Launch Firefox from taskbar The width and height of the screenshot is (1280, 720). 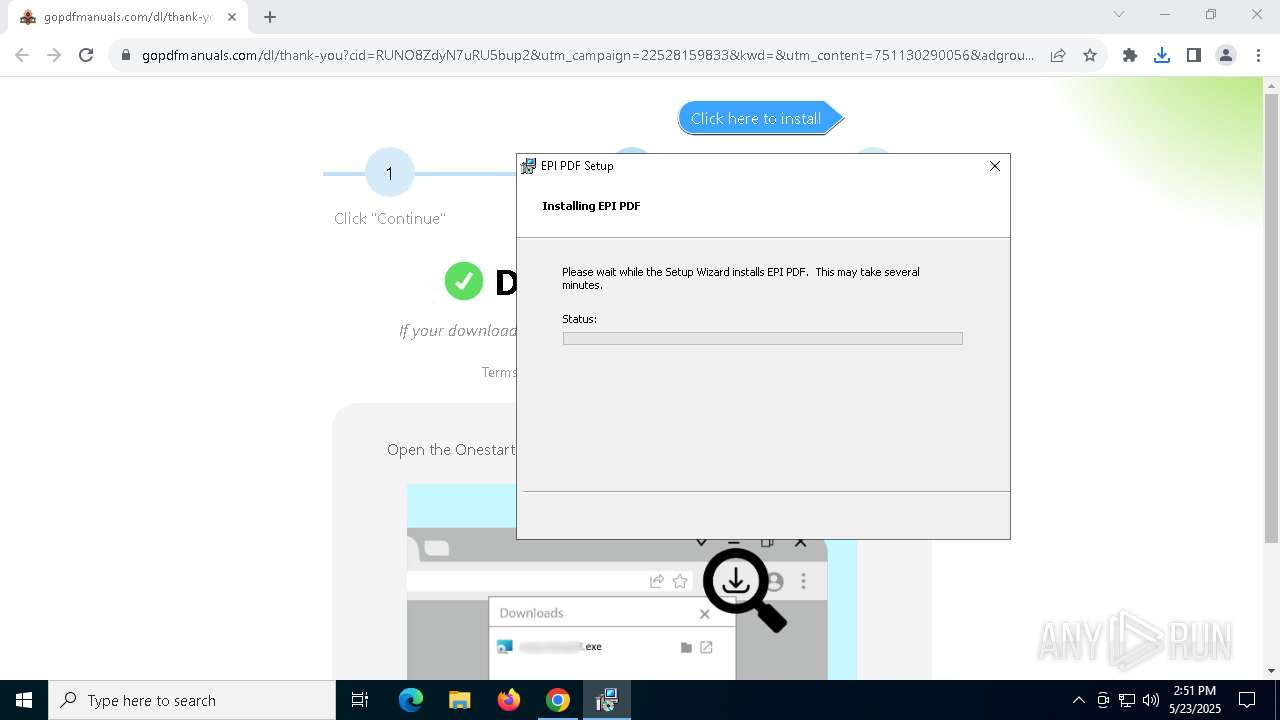pos(509,700)
